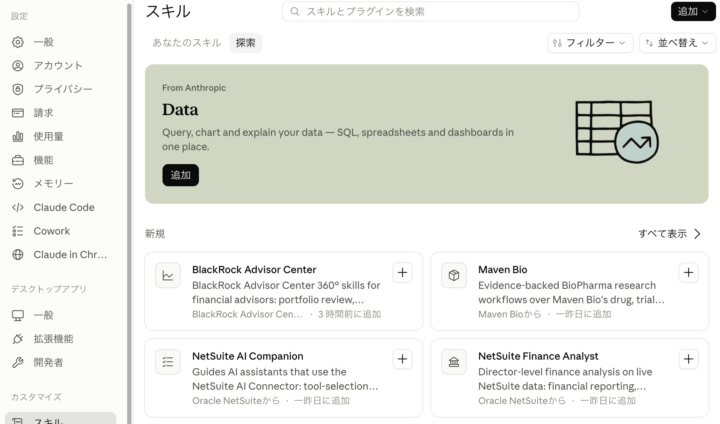This screenshot has width=720, height=424.
Task: Click the 機能 briefcase icon
Action: click(x=18, y=160)
